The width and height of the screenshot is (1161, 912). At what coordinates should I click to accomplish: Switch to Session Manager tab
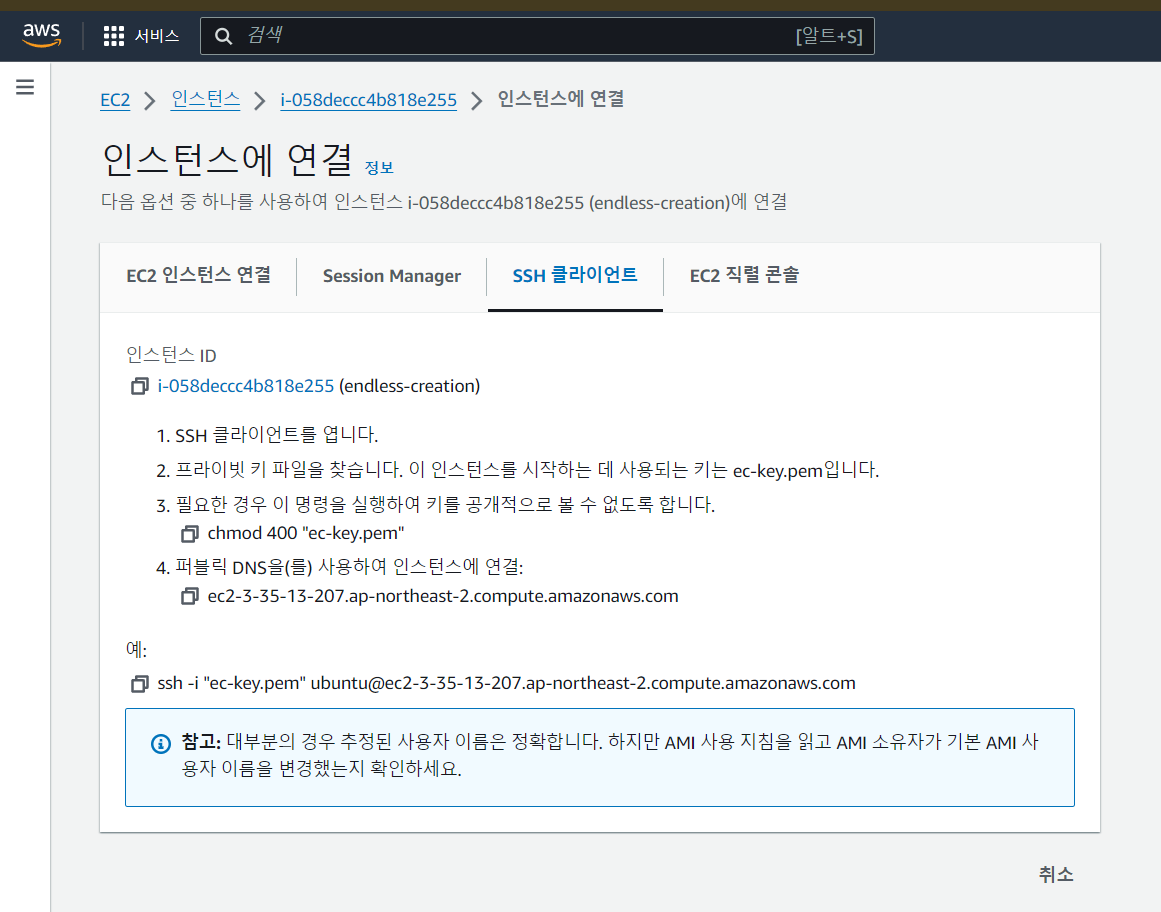(392, 276)
